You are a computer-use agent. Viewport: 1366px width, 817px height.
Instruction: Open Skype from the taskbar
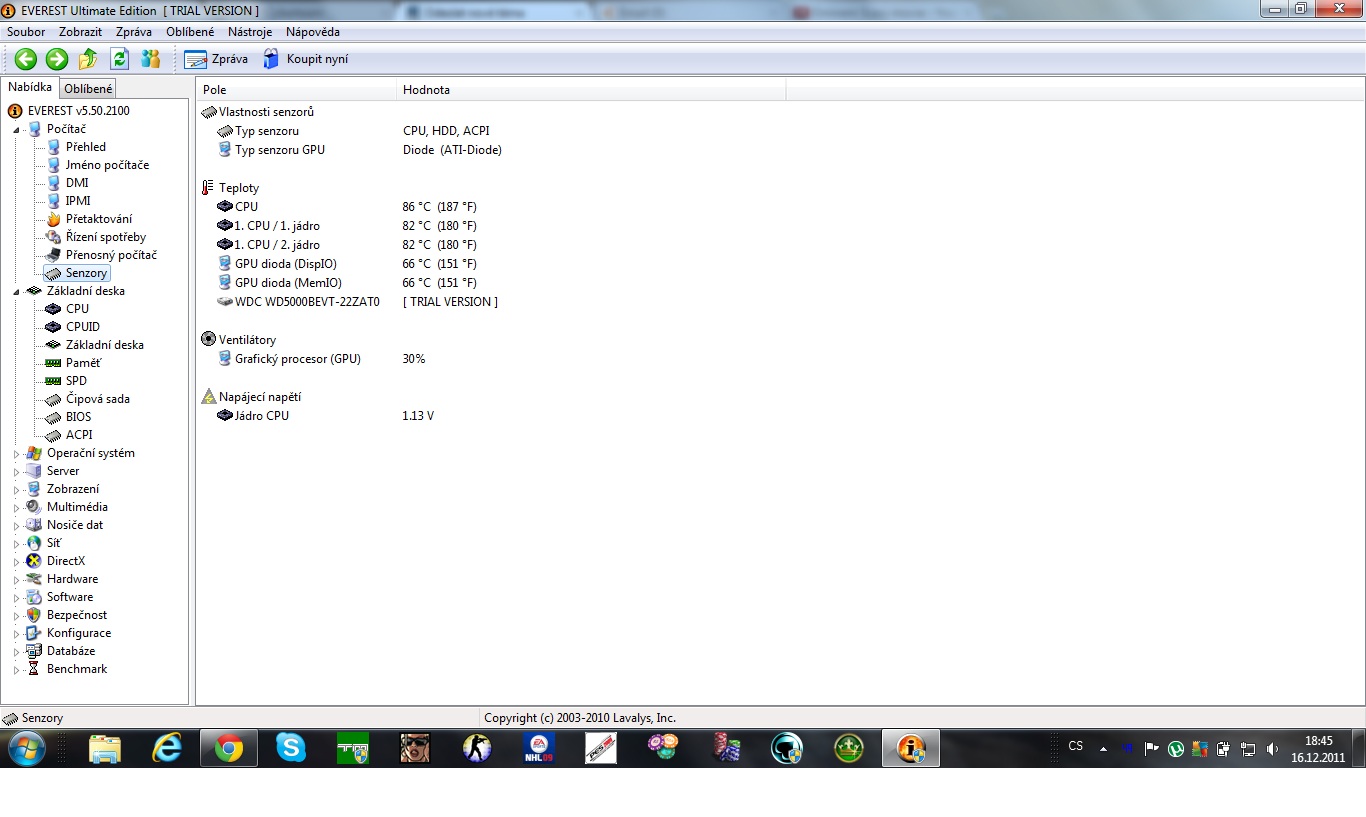coord(291,748)
